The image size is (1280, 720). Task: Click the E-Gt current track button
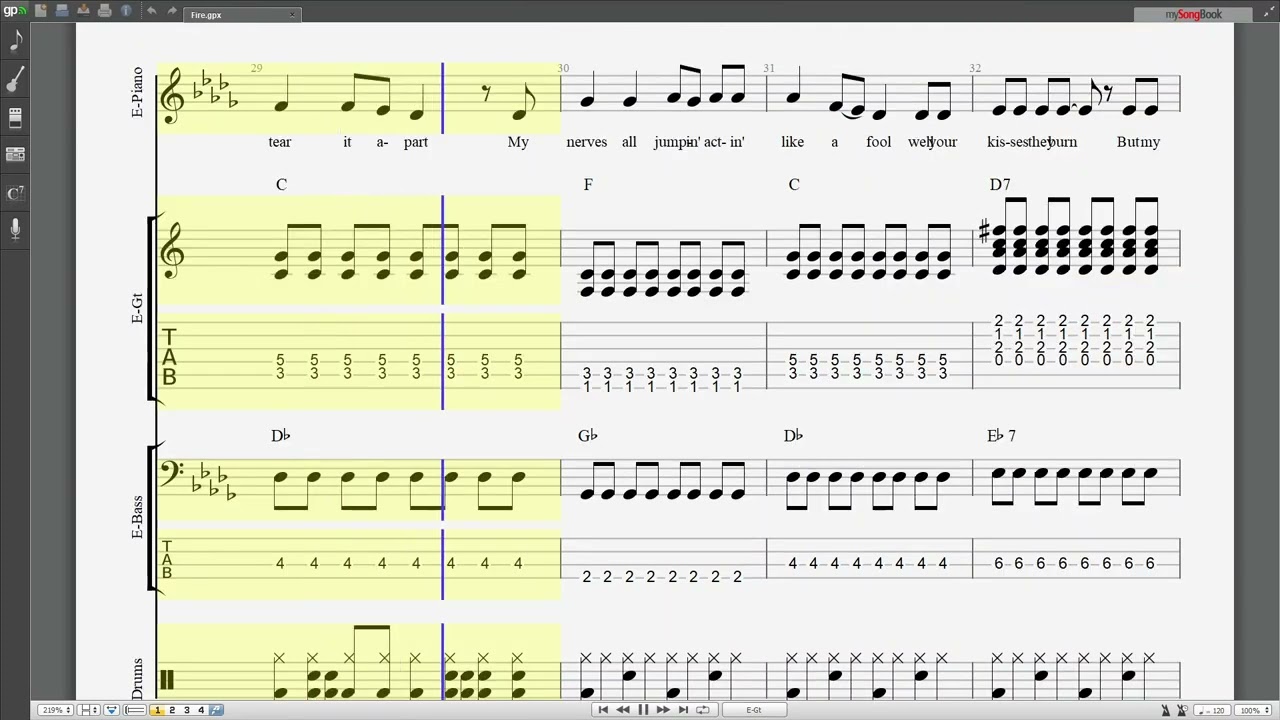point(753,710)
